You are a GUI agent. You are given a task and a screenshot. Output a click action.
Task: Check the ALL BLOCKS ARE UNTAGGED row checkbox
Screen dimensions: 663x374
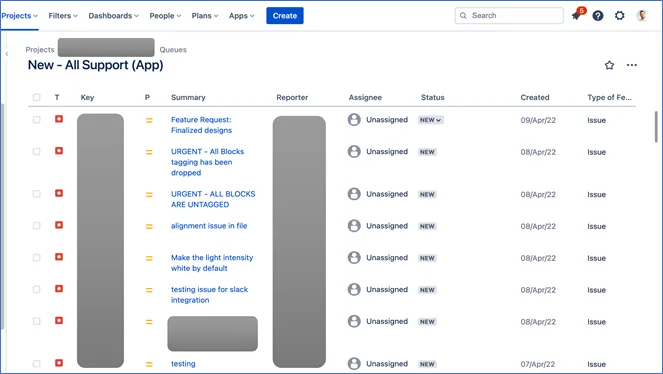(x=37, y=194)
